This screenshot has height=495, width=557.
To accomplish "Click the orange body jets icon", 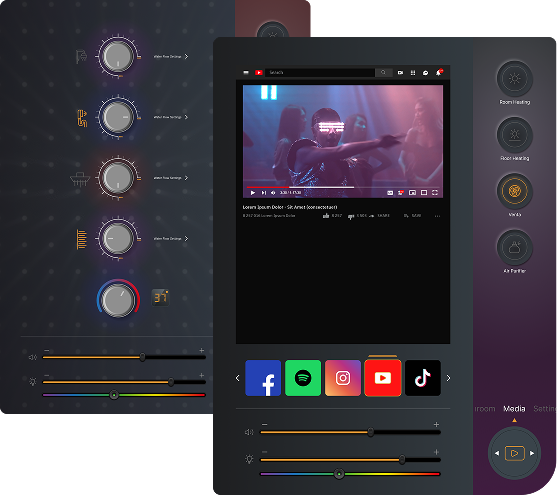I will coord(82,118).
